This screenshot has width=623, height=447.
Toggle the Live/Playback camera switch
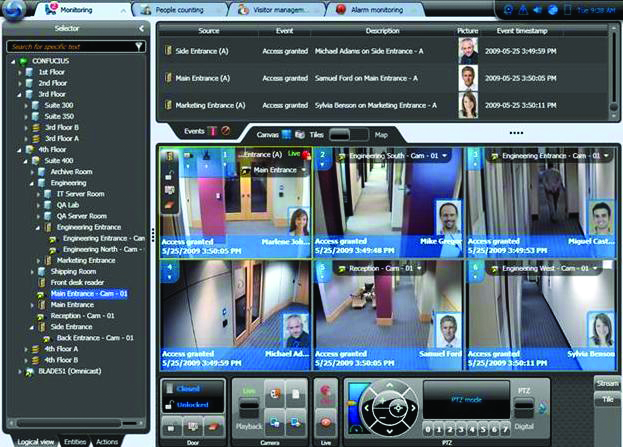coord(246,404)
